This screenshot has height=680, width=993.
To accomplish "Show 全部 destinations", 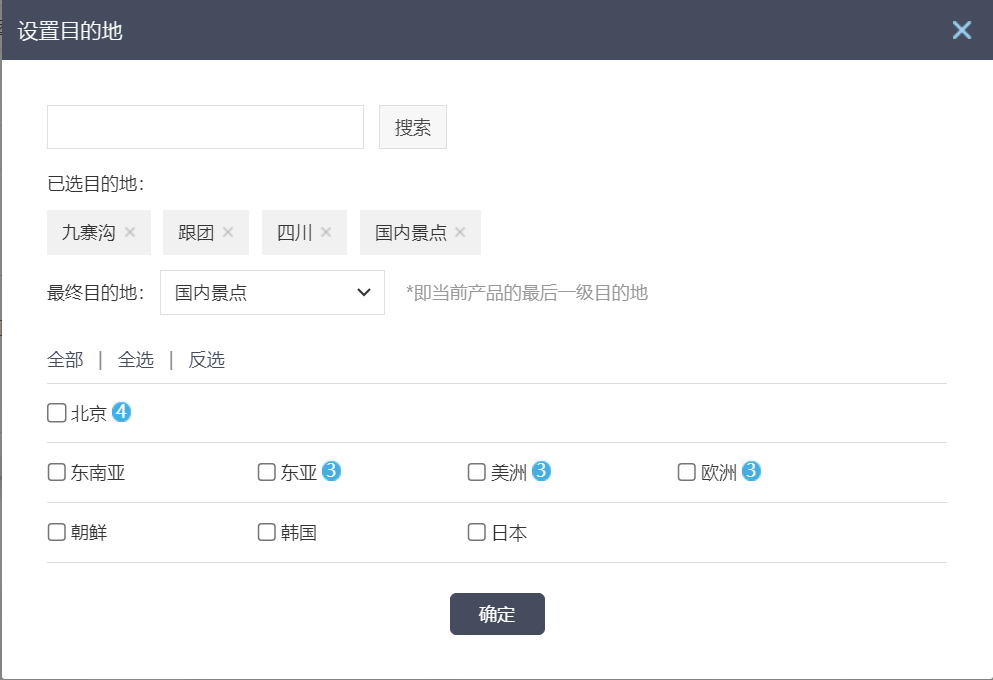I will (x=65, y=360).
